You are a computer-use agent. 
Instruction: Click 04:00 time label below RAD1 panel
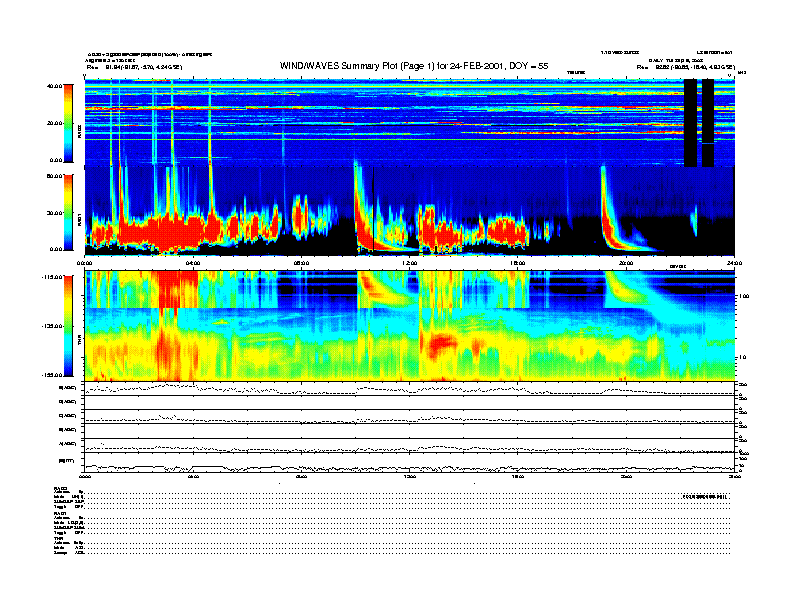tap(193, 263)
